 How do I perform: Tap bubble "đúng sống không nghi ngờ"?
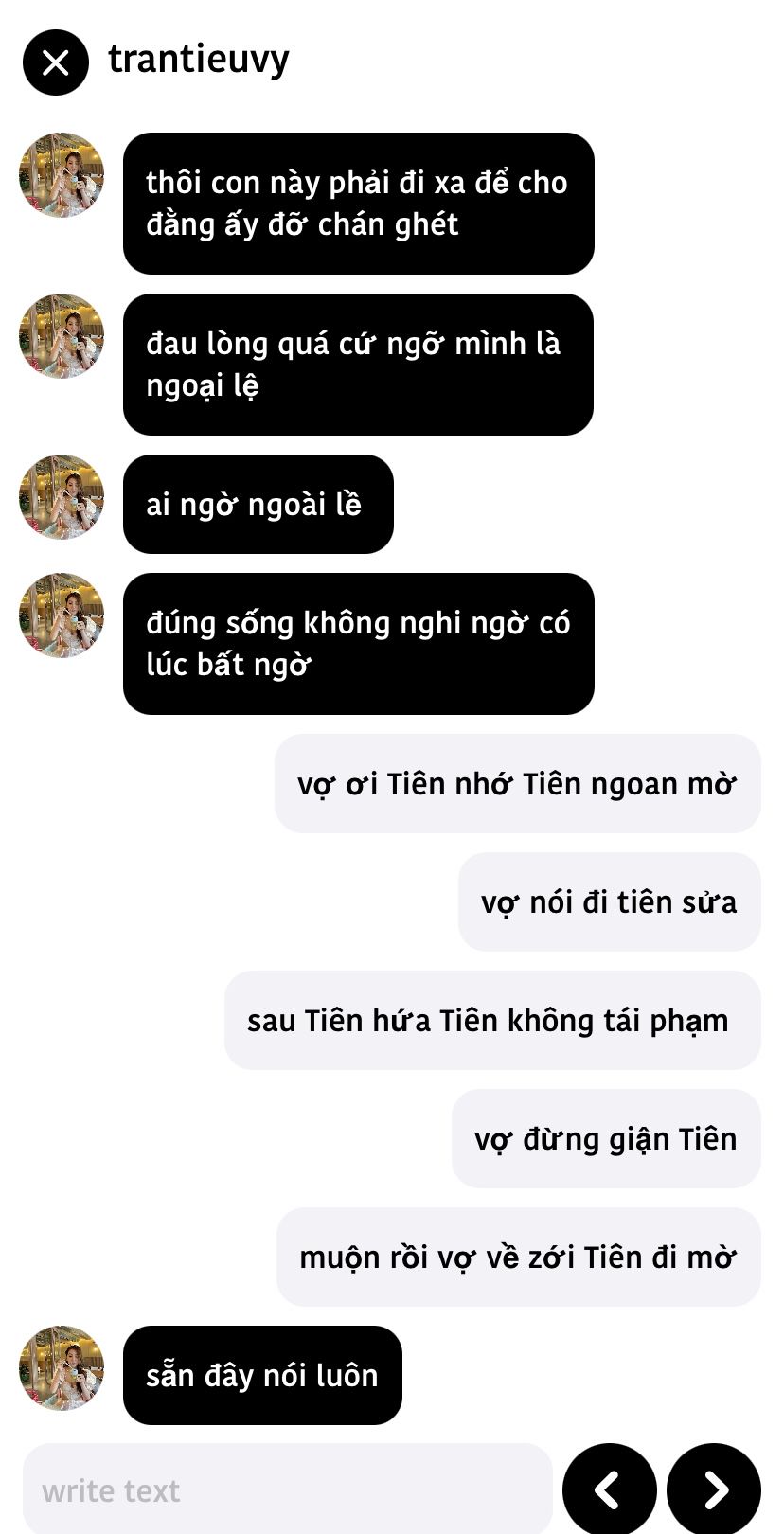pos(359,644)
